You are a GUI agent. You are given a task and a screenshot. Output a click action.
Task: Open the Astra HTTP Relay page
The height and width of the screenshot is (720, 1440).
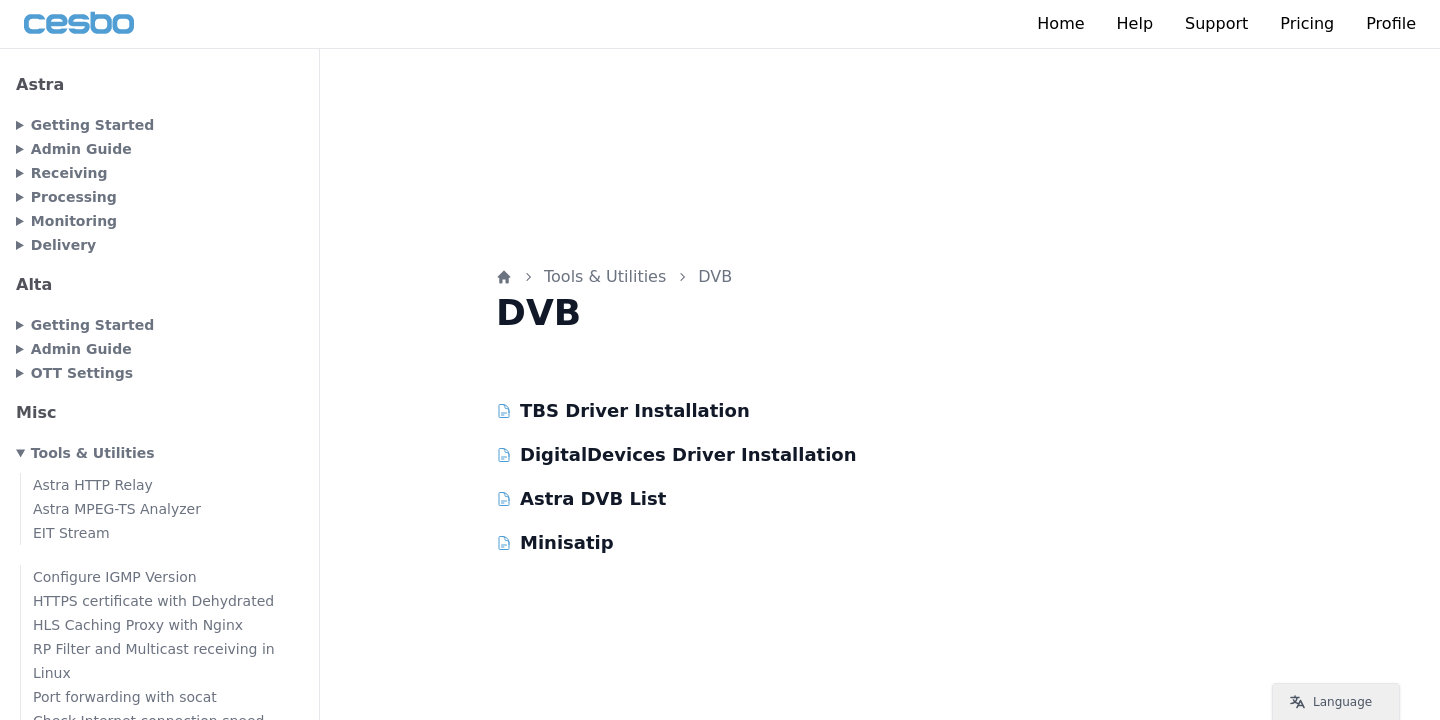pyautogui.click(x=93, y=485)
